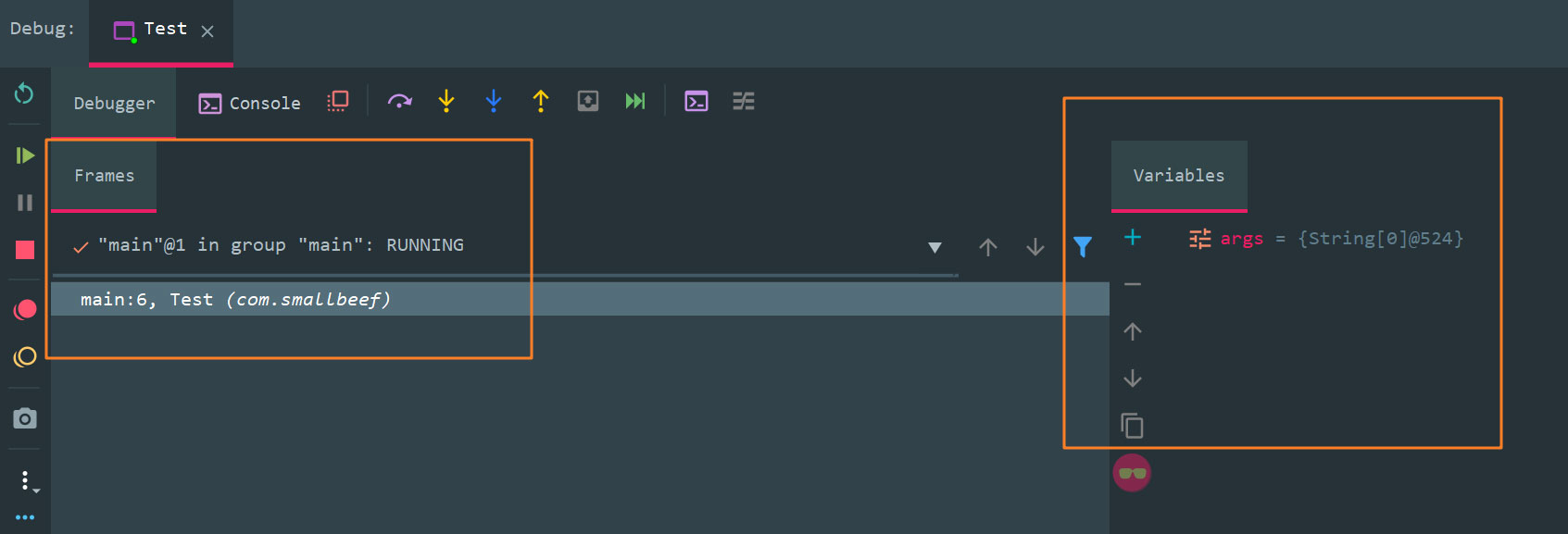This screenshot has height=534, width=1568.
Task: Select the Debugger tab
Action: tap(114, 103)
